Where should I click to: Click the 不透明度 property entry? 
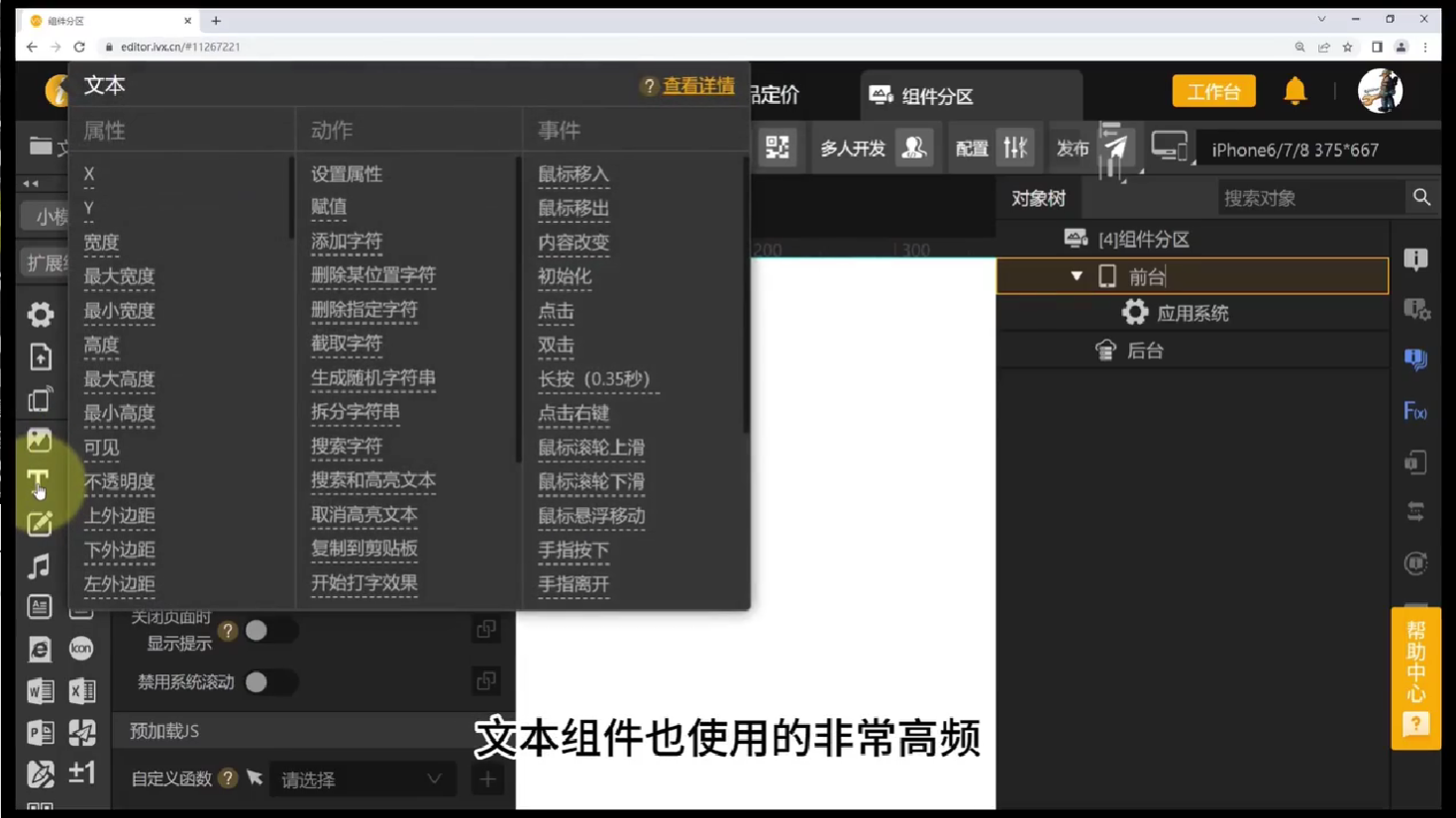[x=119, y=482]
